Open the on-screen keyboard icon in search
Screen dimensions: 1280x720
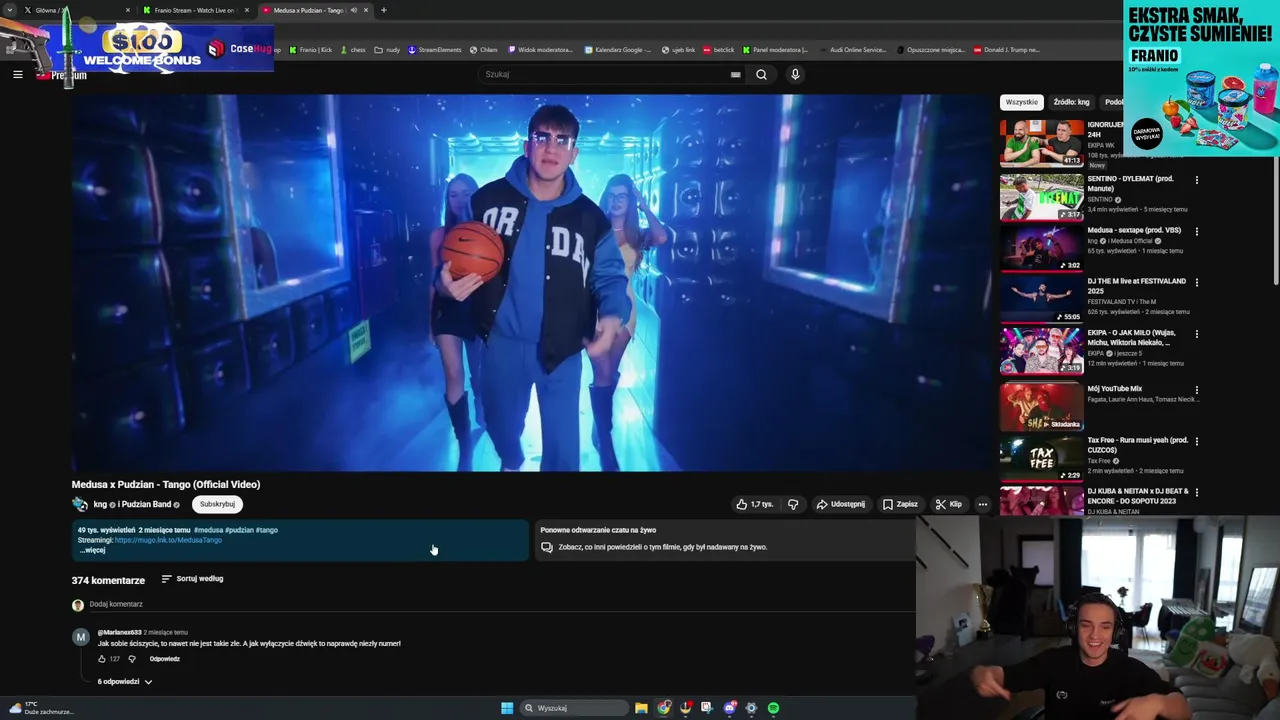(735, 74)
